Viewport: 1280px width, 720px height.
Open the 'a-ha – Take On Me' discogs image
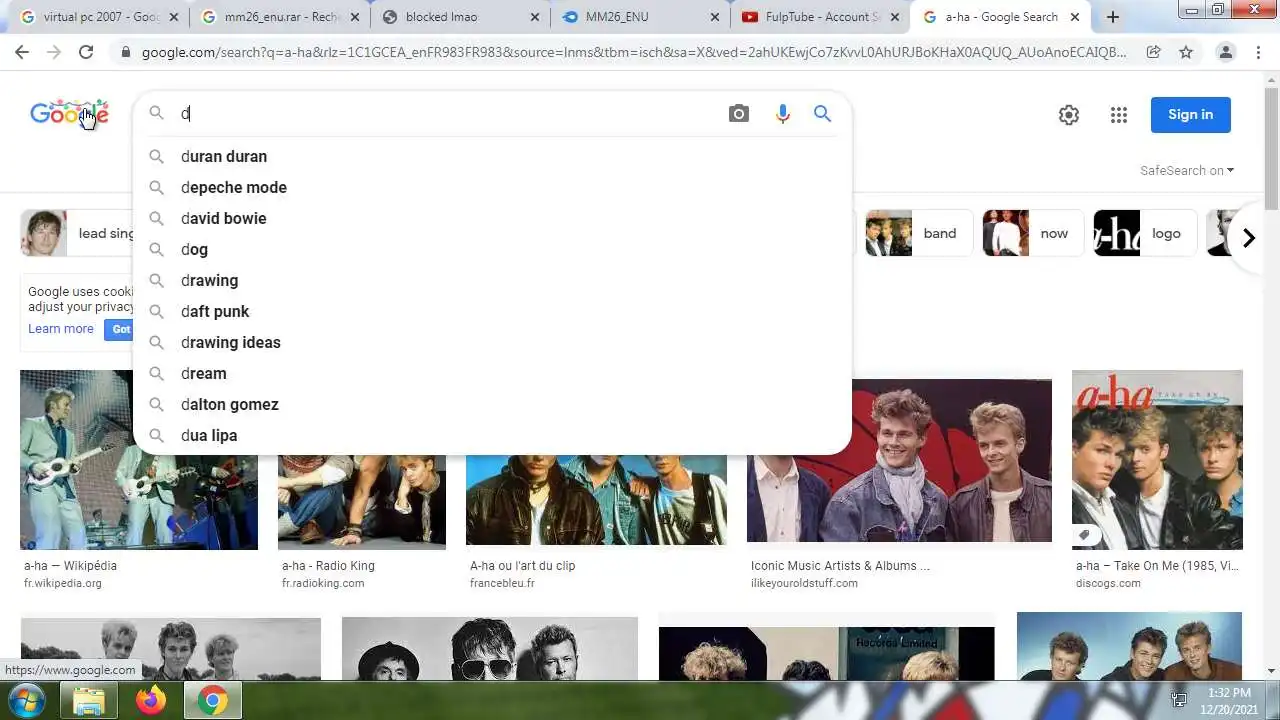[1157, 460]
